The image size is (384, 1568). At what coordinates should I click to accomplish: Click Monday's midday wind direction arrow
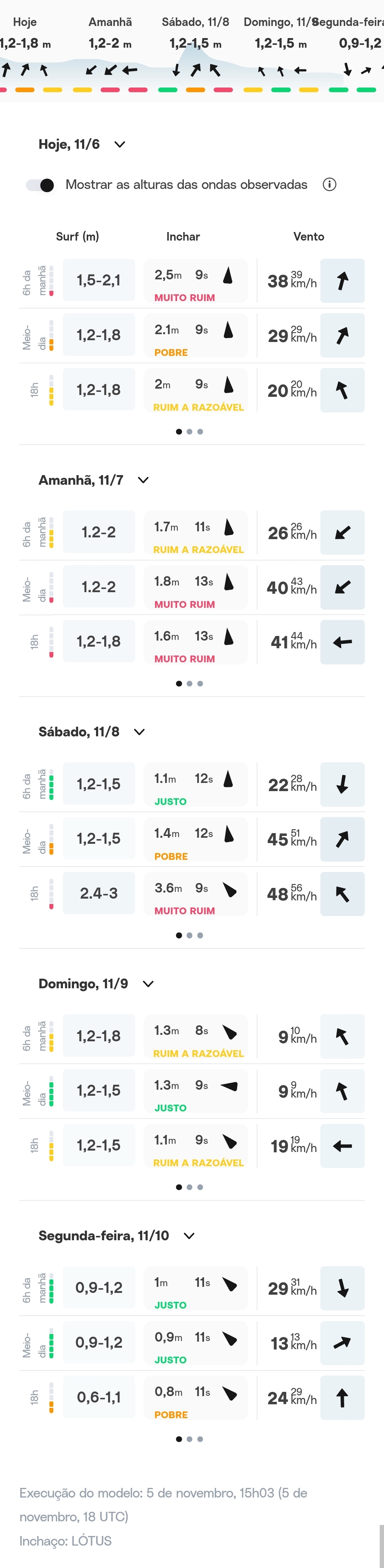coord(343,1342)
